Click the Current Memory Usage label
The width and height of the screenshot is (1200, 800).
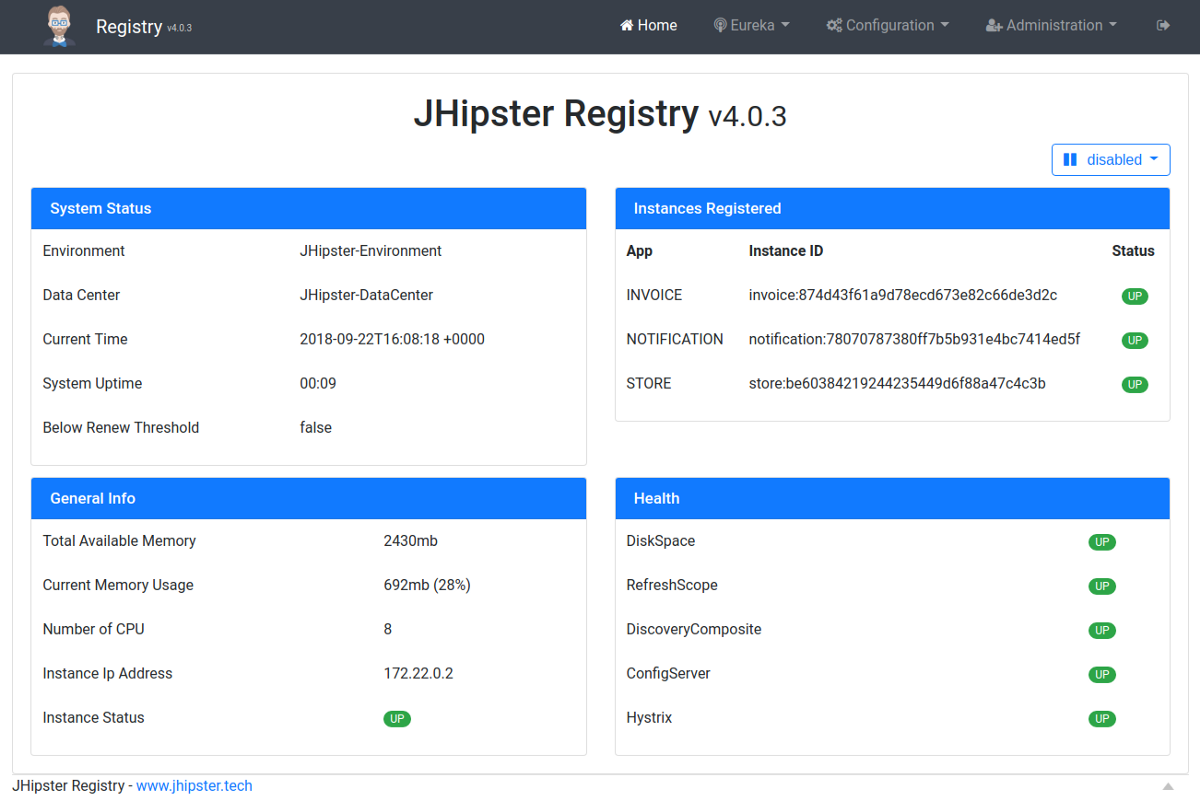point(118,585)
